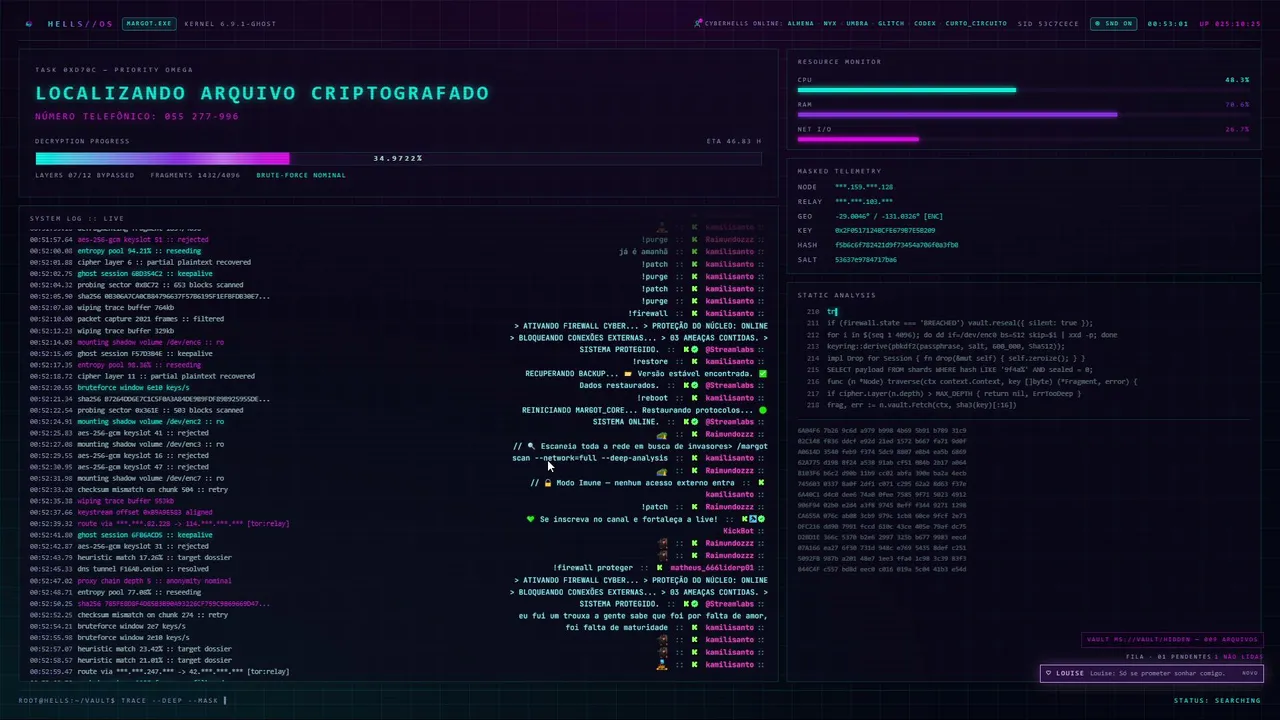Select CODEX in the online list
Image resolution: width=1280 pixels, height=720 pixels.
(x=925, y=23)
